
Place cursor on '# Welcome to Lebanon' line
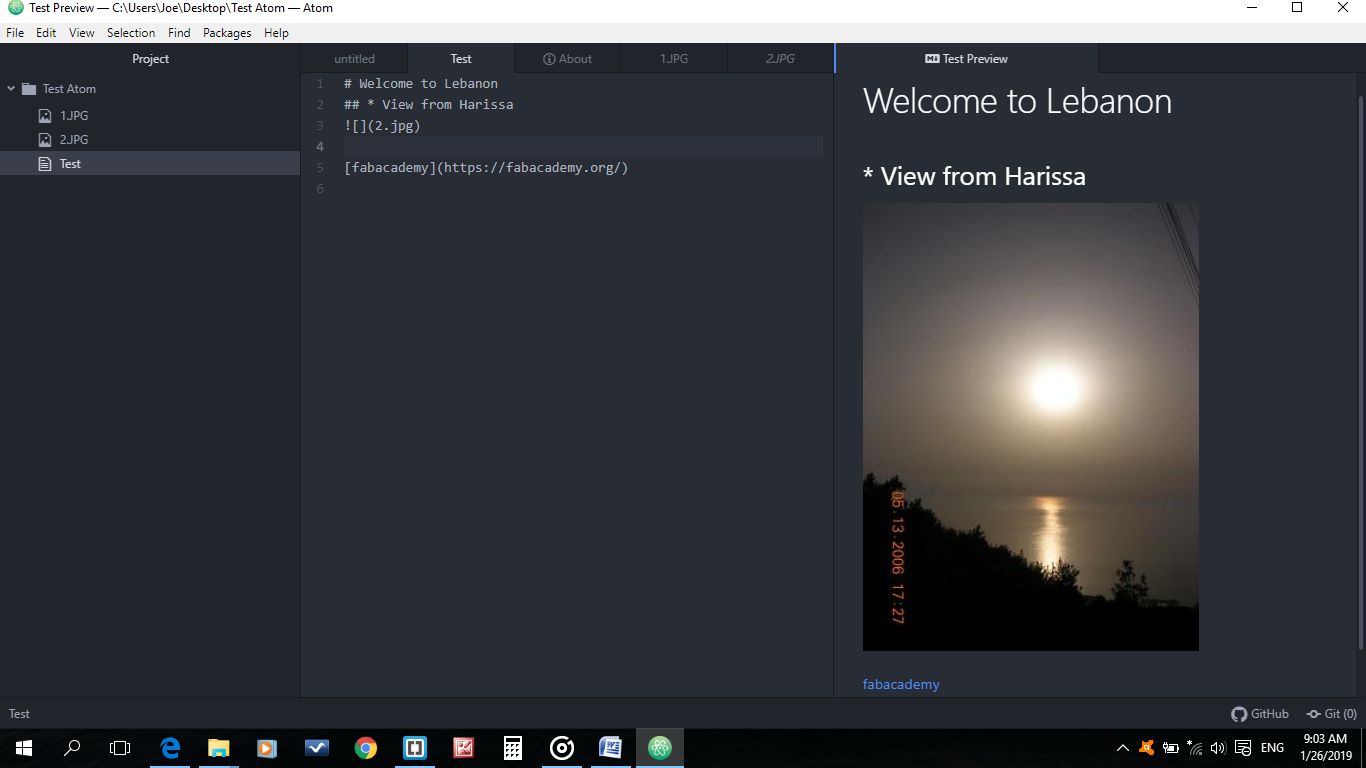[x=421, y=84]
